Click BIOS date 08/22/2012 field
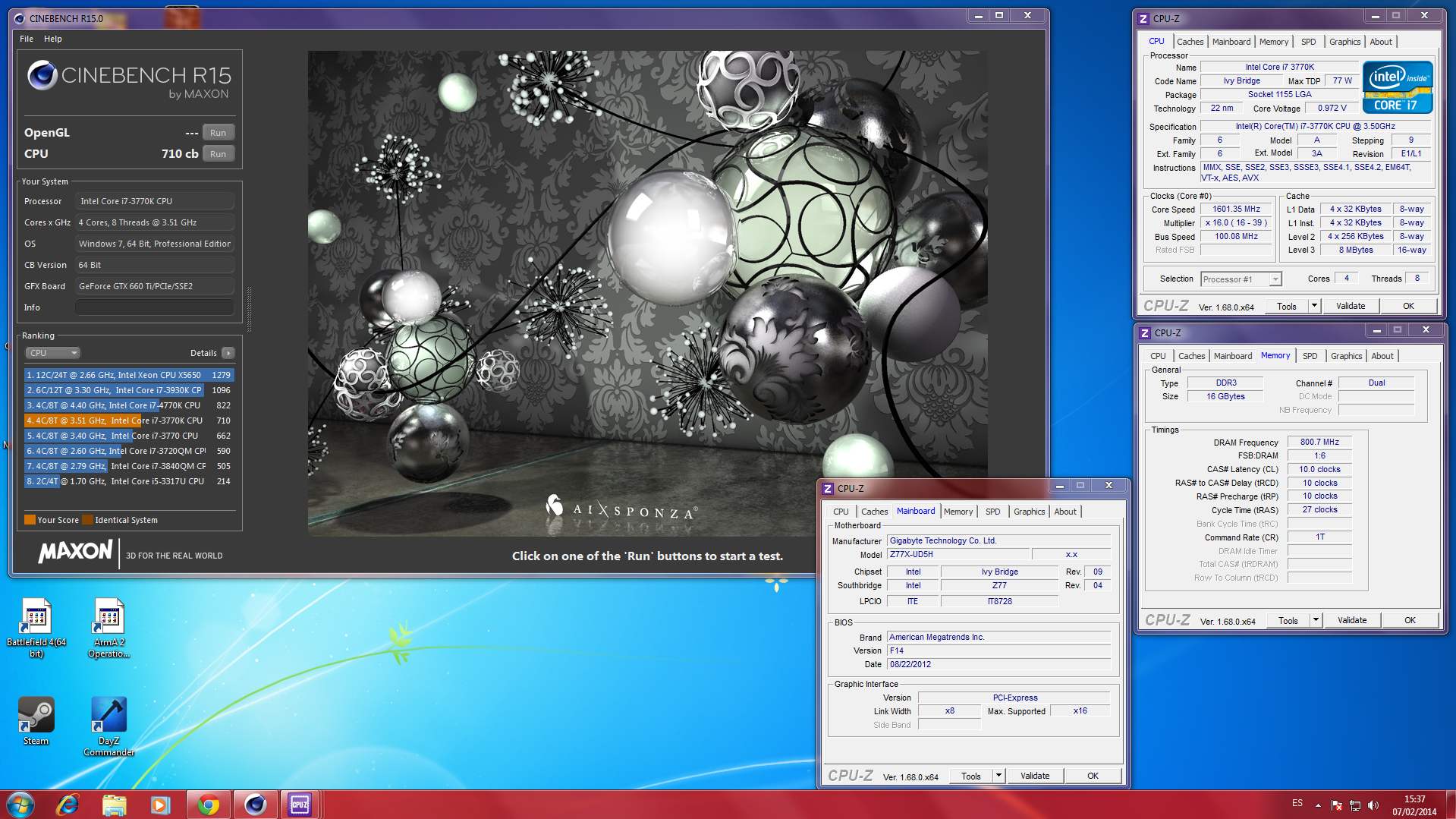This screenshot has height=819, width=1456. pos(998,664)
